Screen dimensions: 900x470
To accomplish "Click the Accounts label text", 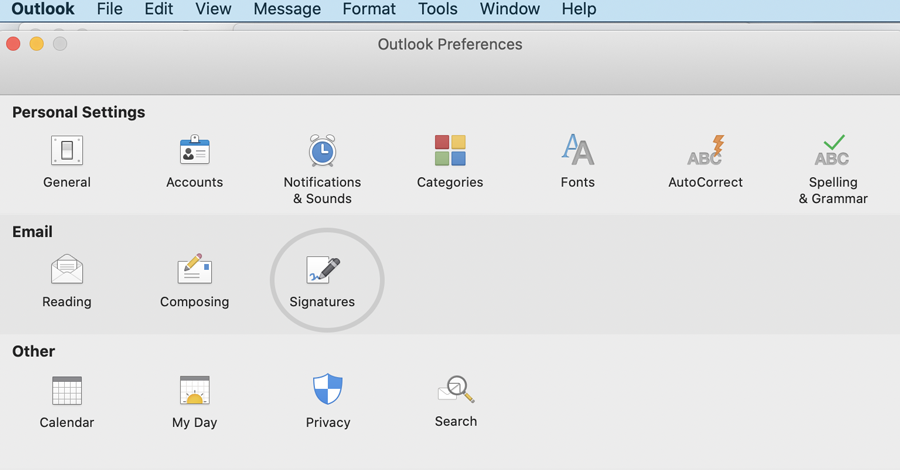I will (195, 182).
